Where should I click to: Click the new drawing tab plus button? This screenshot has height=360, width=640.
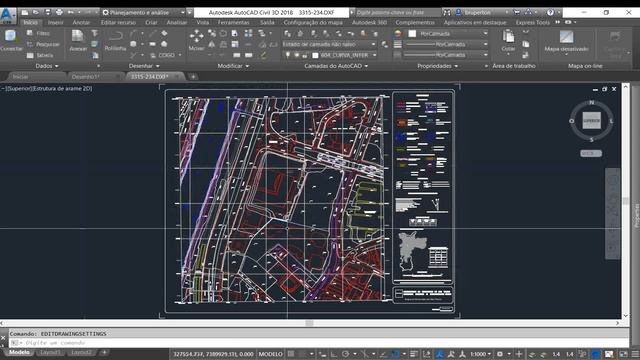click(x=193, y=76)
